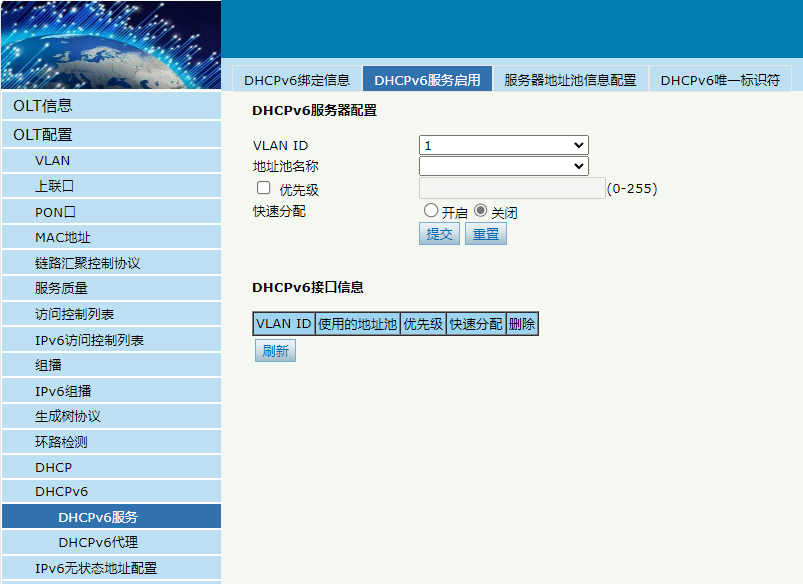
Task: Click the DHCPv6服务器配置 heading
Action: pos(314,110)
